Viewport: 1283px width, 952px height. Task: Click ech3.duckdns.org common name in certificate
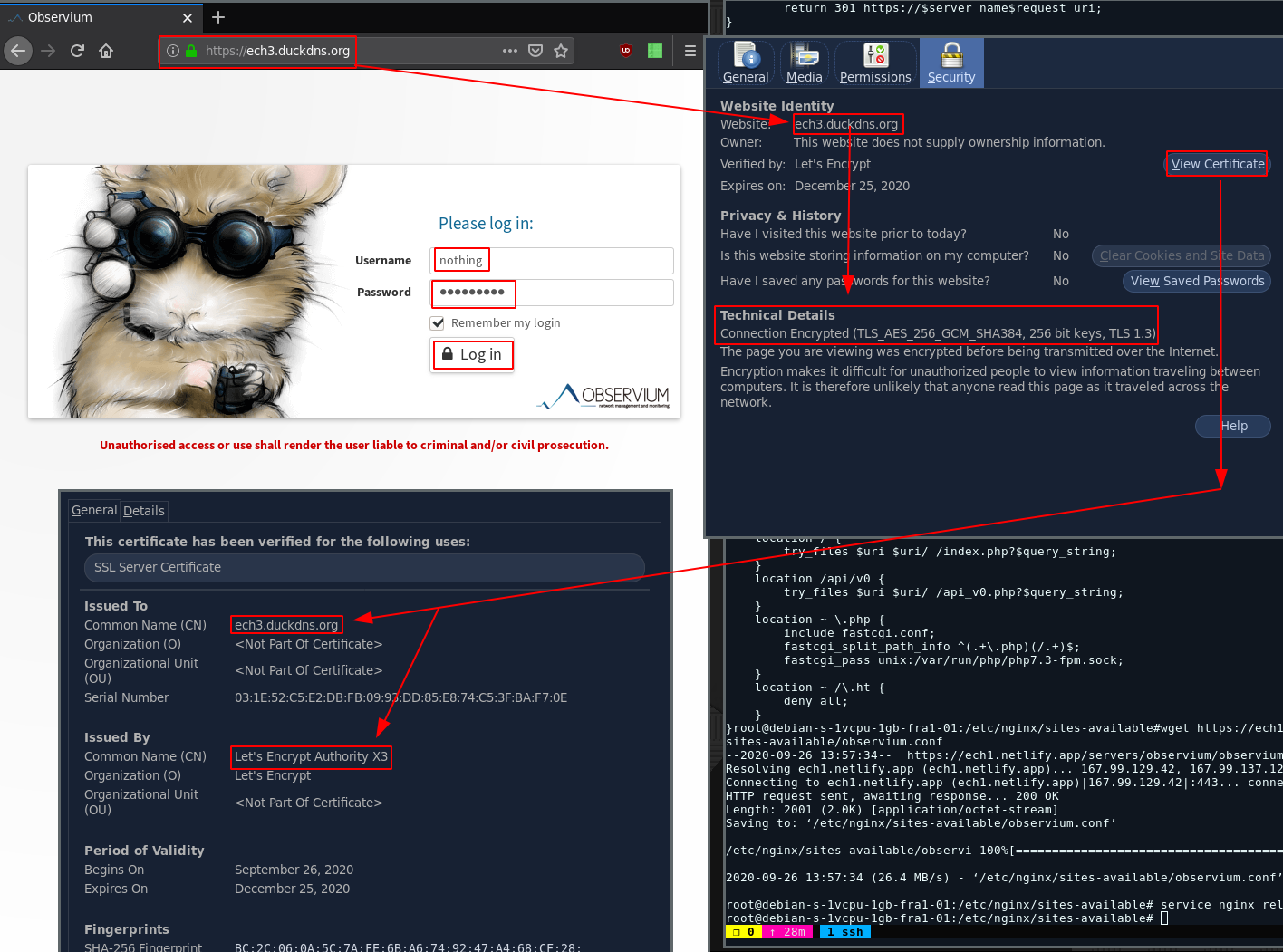(x=286, y=625)
